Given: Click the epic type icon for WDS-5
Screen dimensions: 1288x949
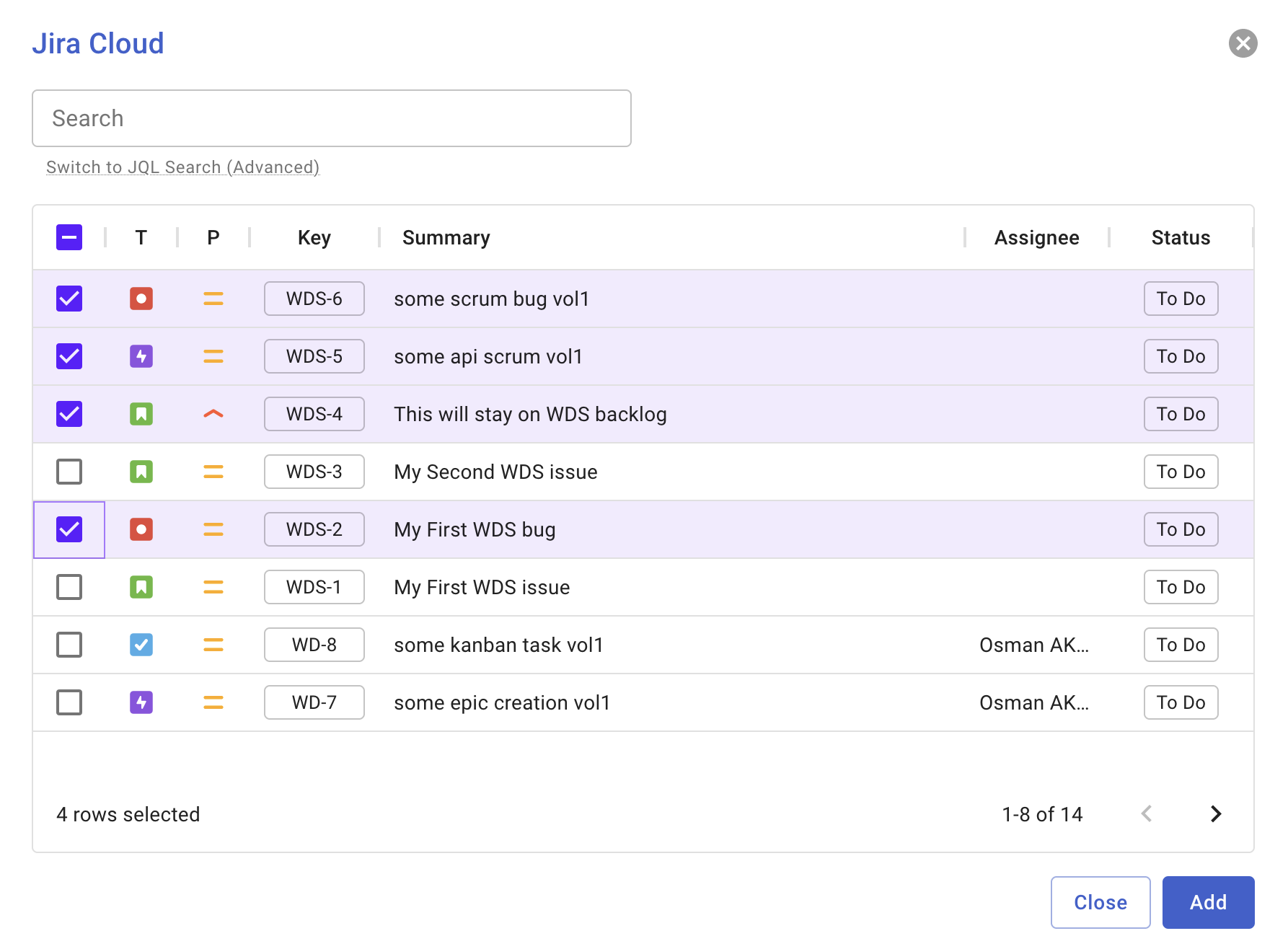Looking at the screenshot, I should [x=141, y=356].
